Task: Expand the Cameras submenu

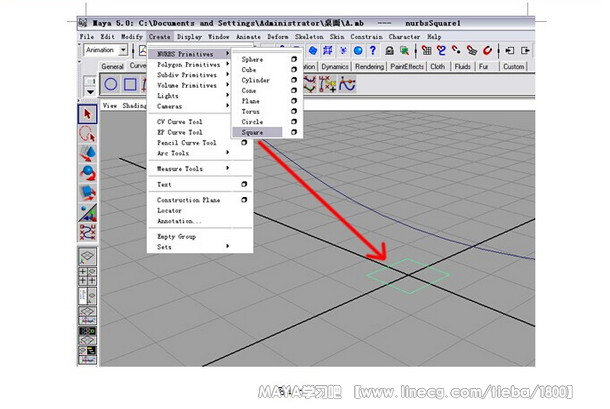Action: (x=192, y=106)
